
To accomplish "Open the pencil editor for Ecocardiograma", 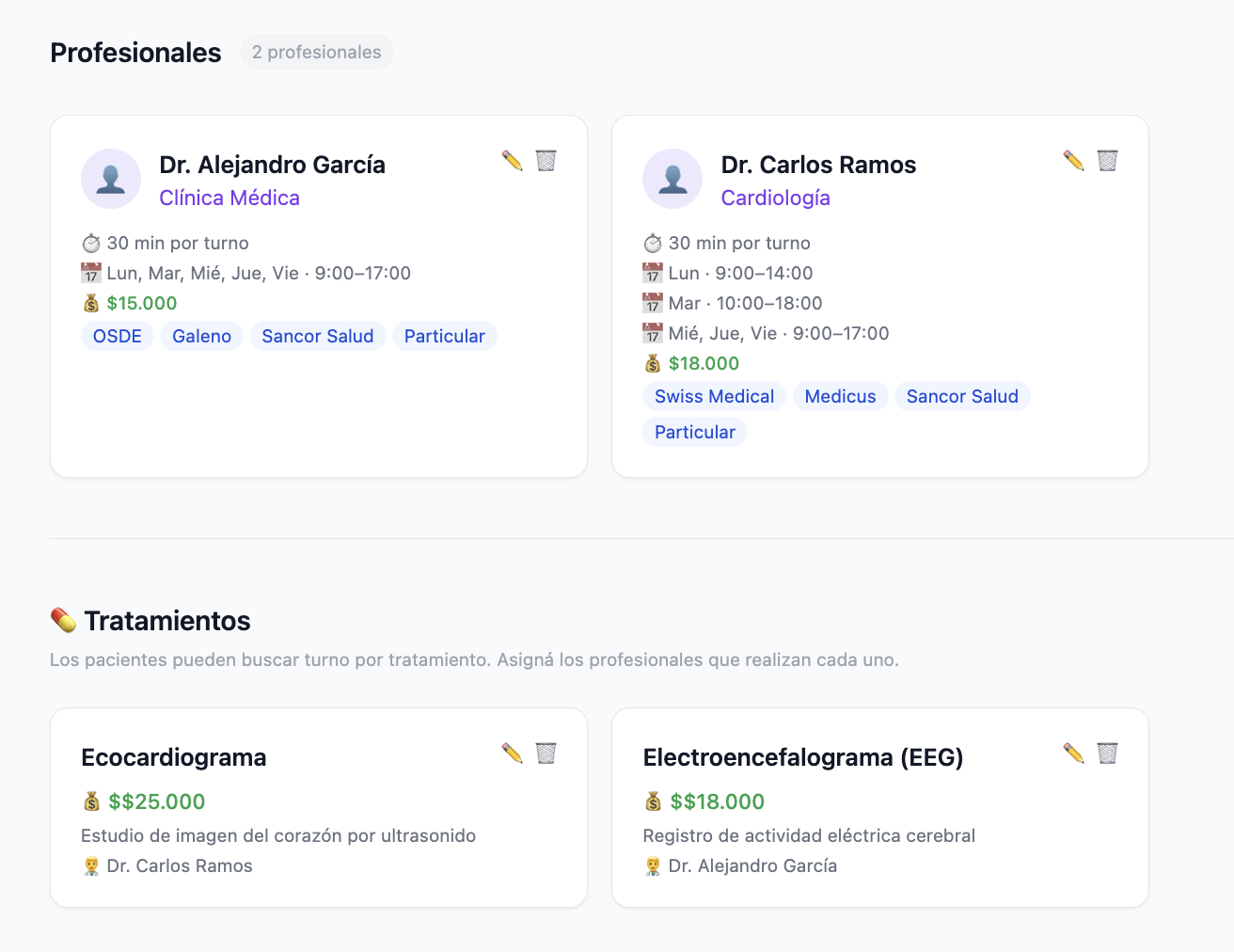I will [x=513, y=753].
